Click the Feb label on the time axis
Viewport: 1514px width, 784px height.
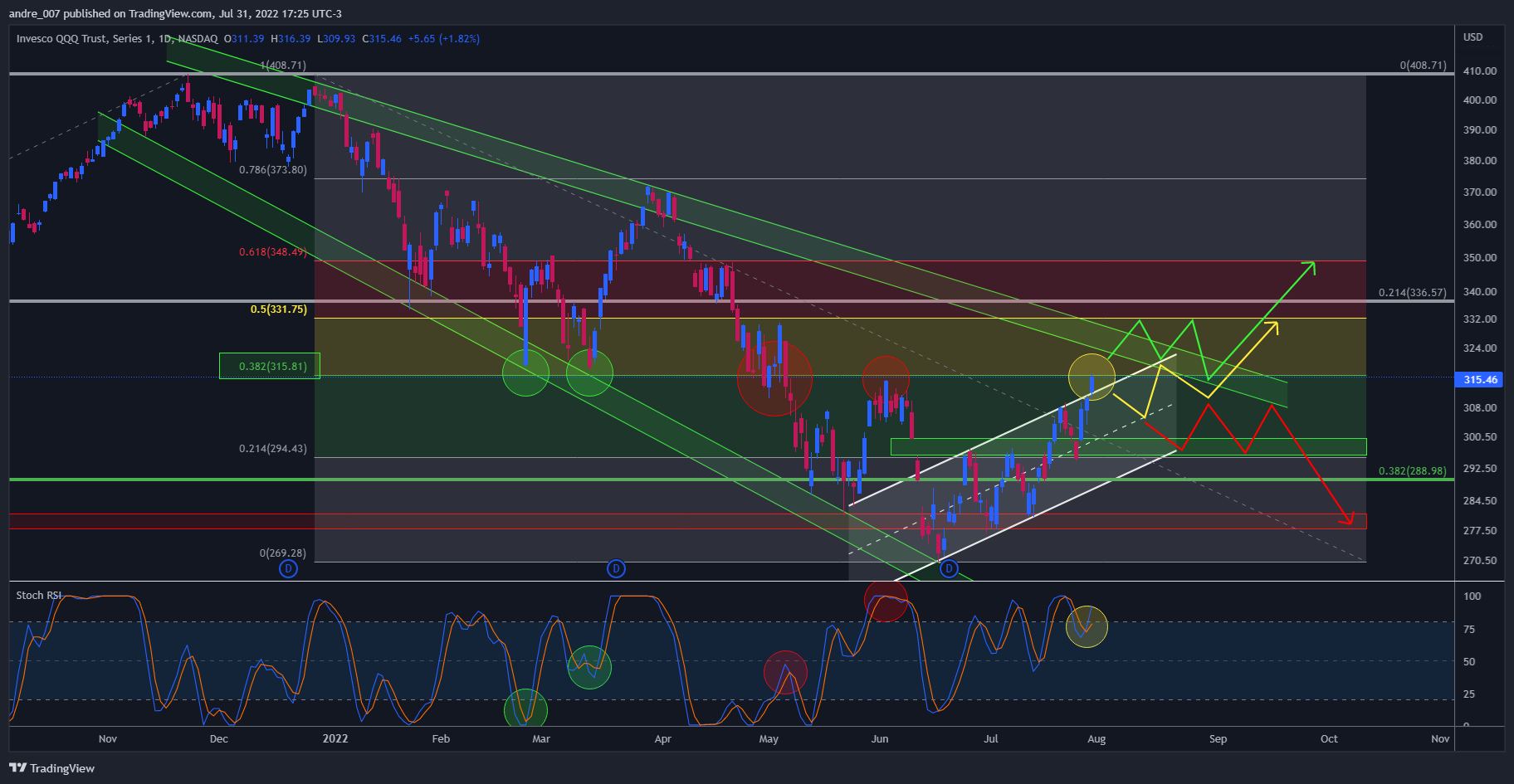pyautogui.click(x=441, y=739)
